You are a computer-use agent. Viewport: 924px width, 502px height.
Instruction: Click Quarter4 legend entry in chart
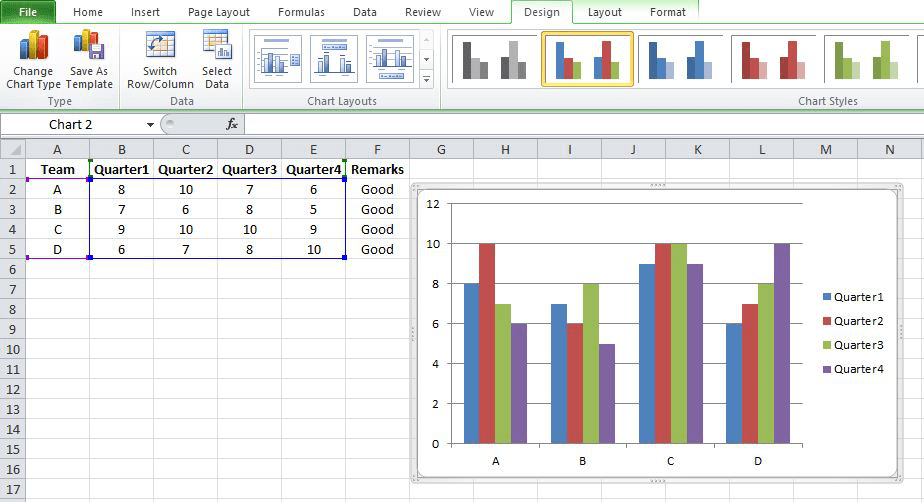pyautogui.click(x=853, y=369)
